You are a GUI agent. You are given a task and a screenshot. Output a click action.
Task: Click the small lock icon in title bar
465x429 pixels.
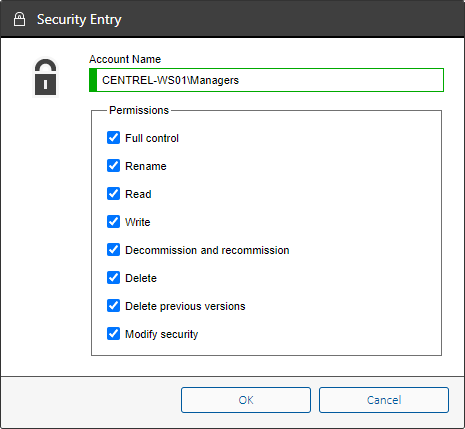click(19, 19)
